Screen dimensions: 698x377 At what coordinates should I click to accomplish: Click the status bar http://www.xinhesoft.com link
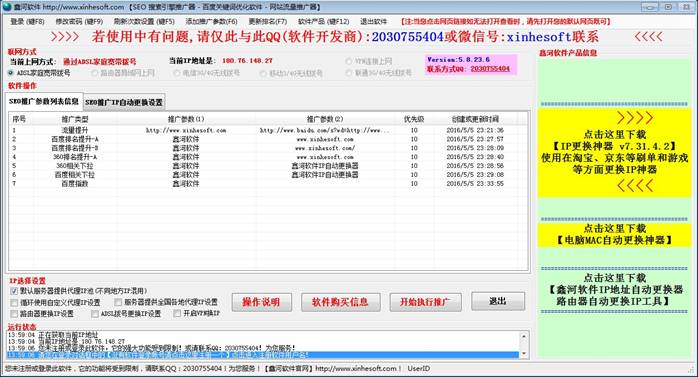coord(356,369)
